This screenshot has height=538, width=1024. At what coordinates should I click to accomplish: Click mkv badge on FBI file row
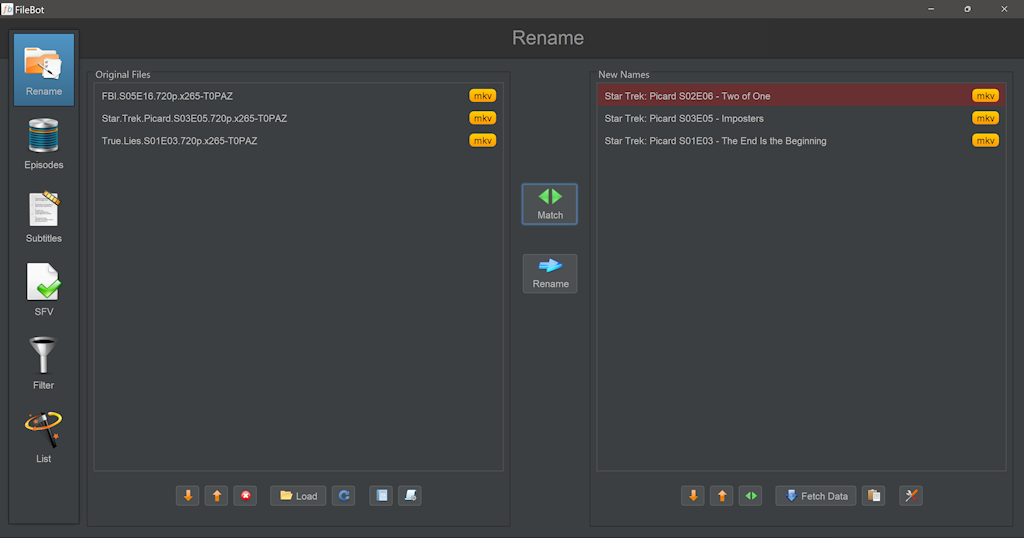pos(483,96)
